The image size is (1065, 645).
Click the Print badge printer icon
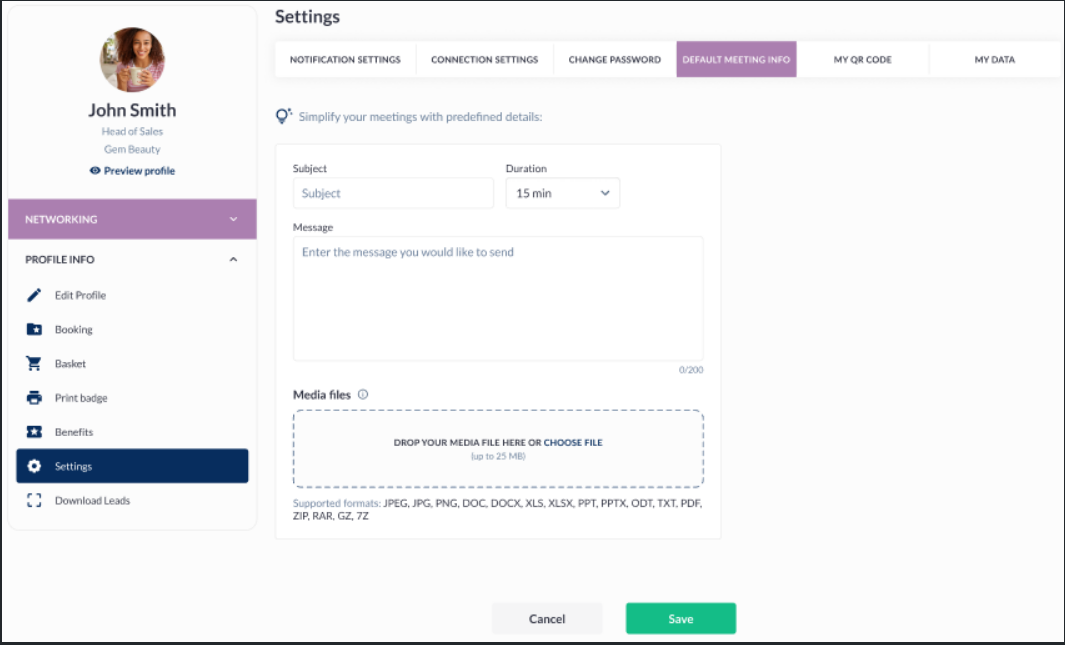coord(34,398)
